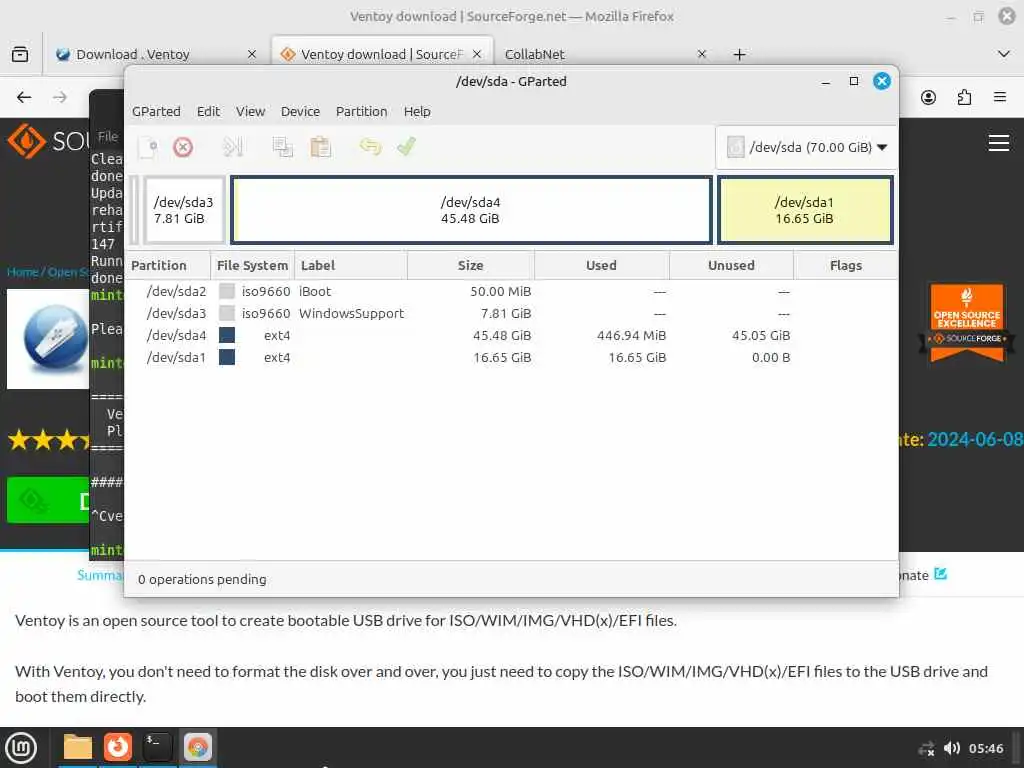Open a new Firefox tab

tap(739, 55)
